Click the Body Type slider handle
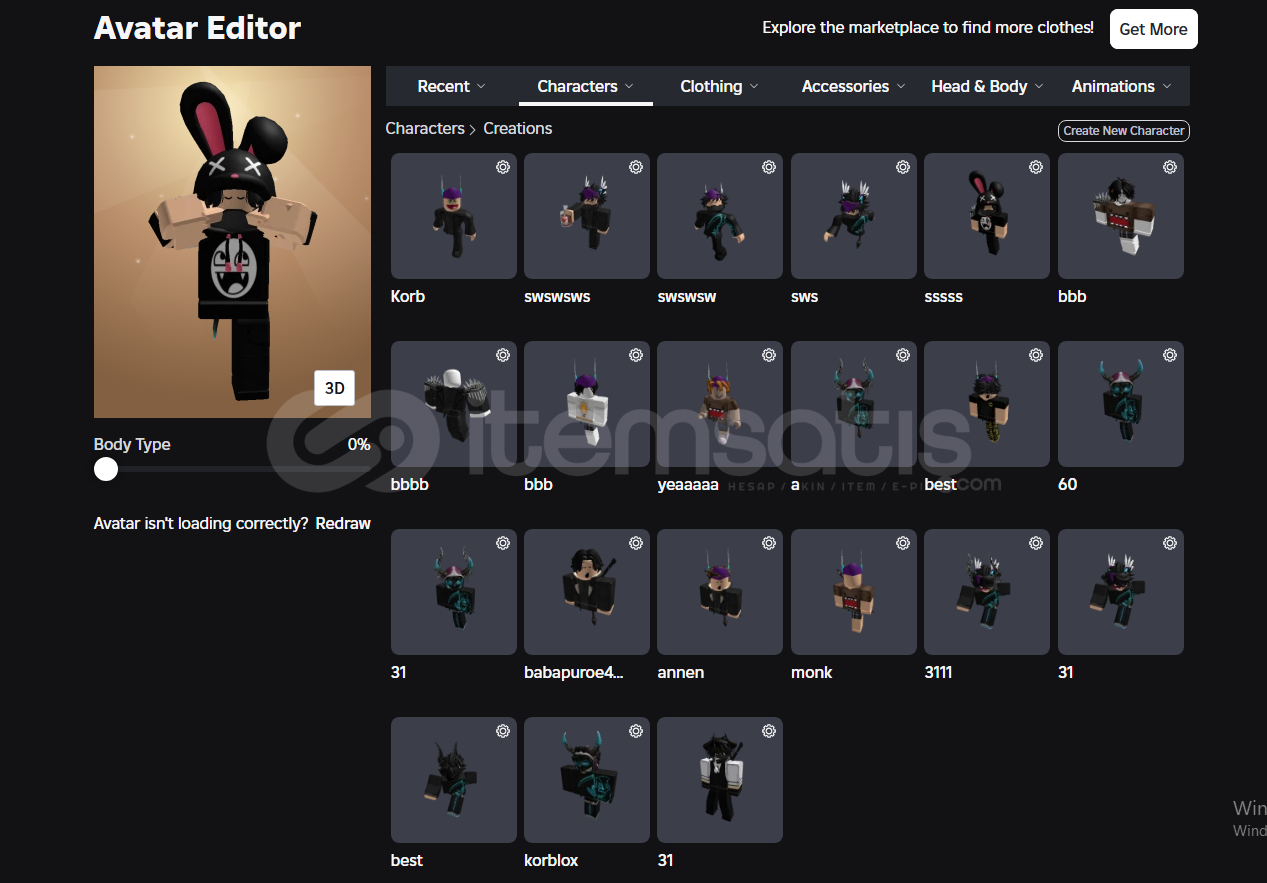This screenshot has height=883, width=1267. pyautogui.click(x=106, y=469)
